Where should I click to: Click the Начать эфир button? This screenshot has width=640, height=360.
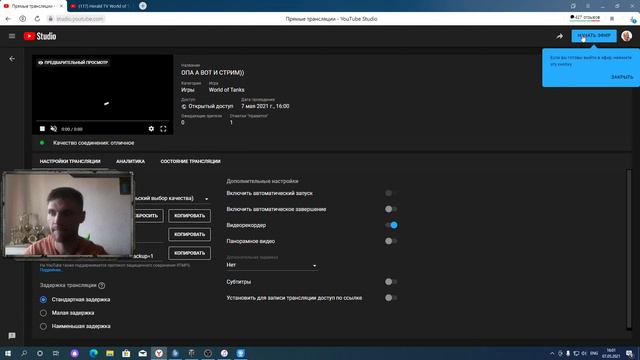click(x=594, y=36)
